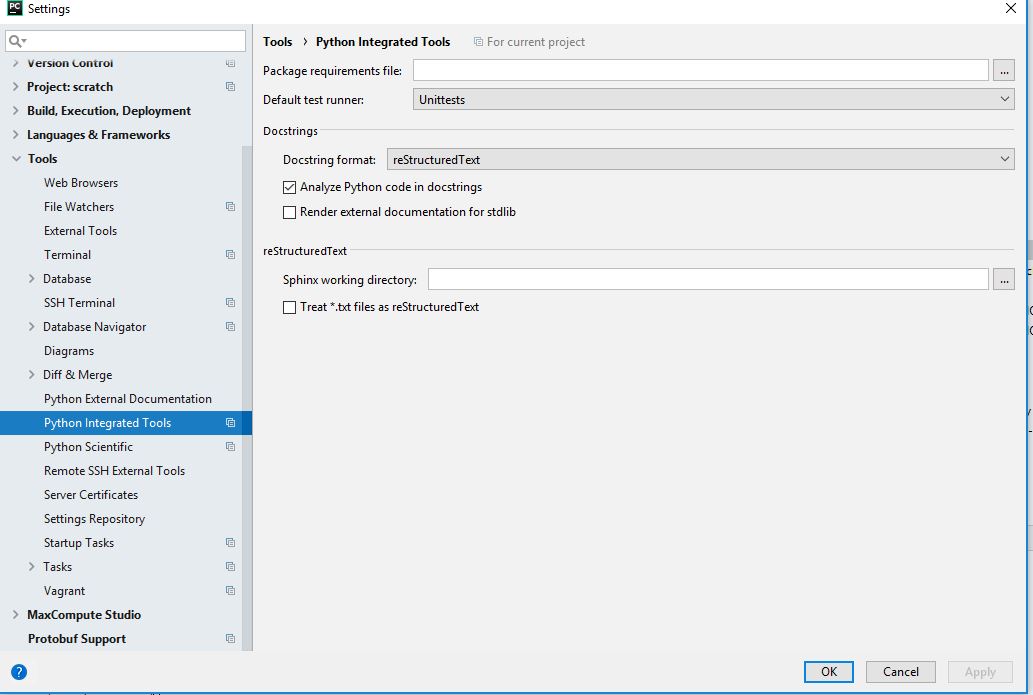Screen dimensions: 1033x695
Task: Browse for Package requirements file
Action: [x=1003, y=70]
